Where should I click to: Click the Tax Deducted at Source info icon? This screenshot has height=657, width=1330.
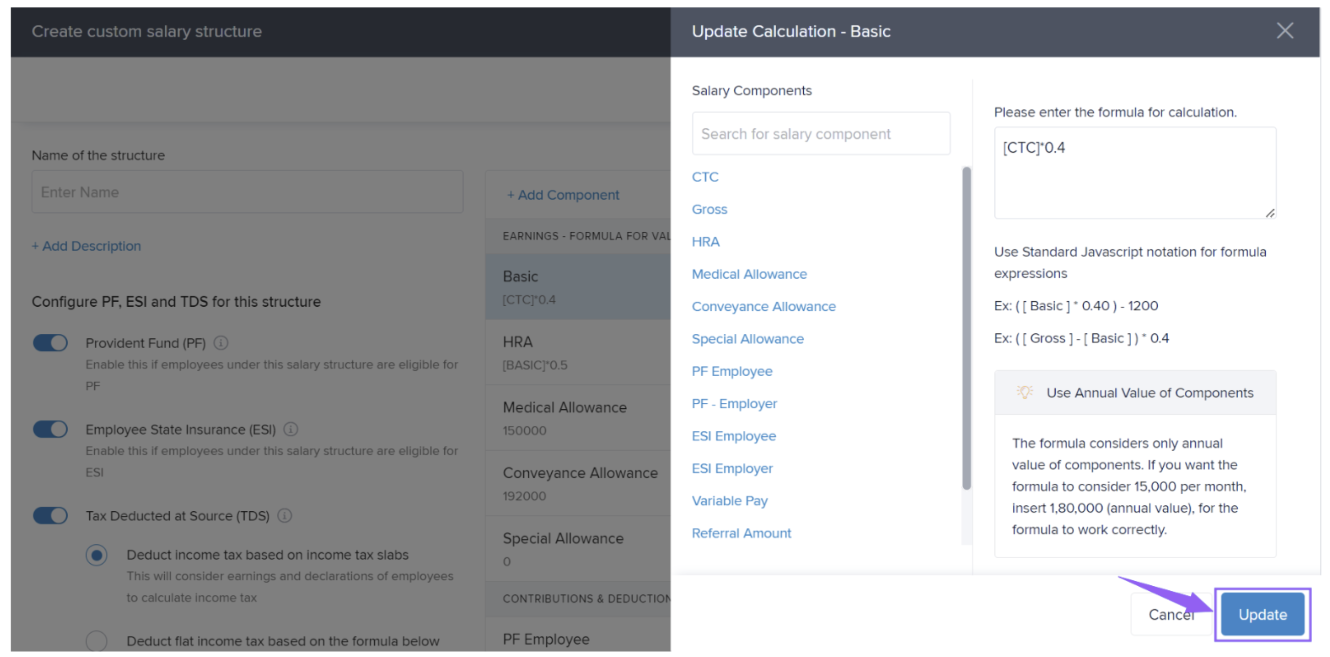[284, 516]
